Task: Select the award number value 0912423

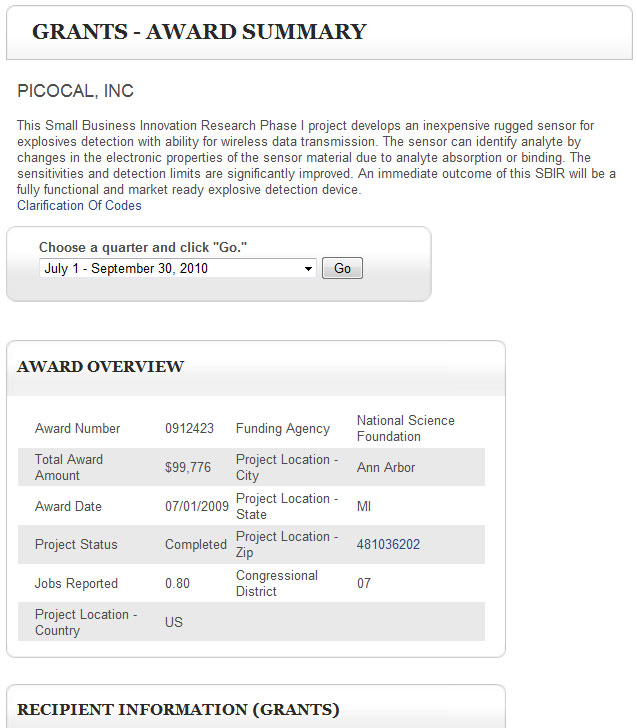Action: pyautogui.click(x=189, y=429)
